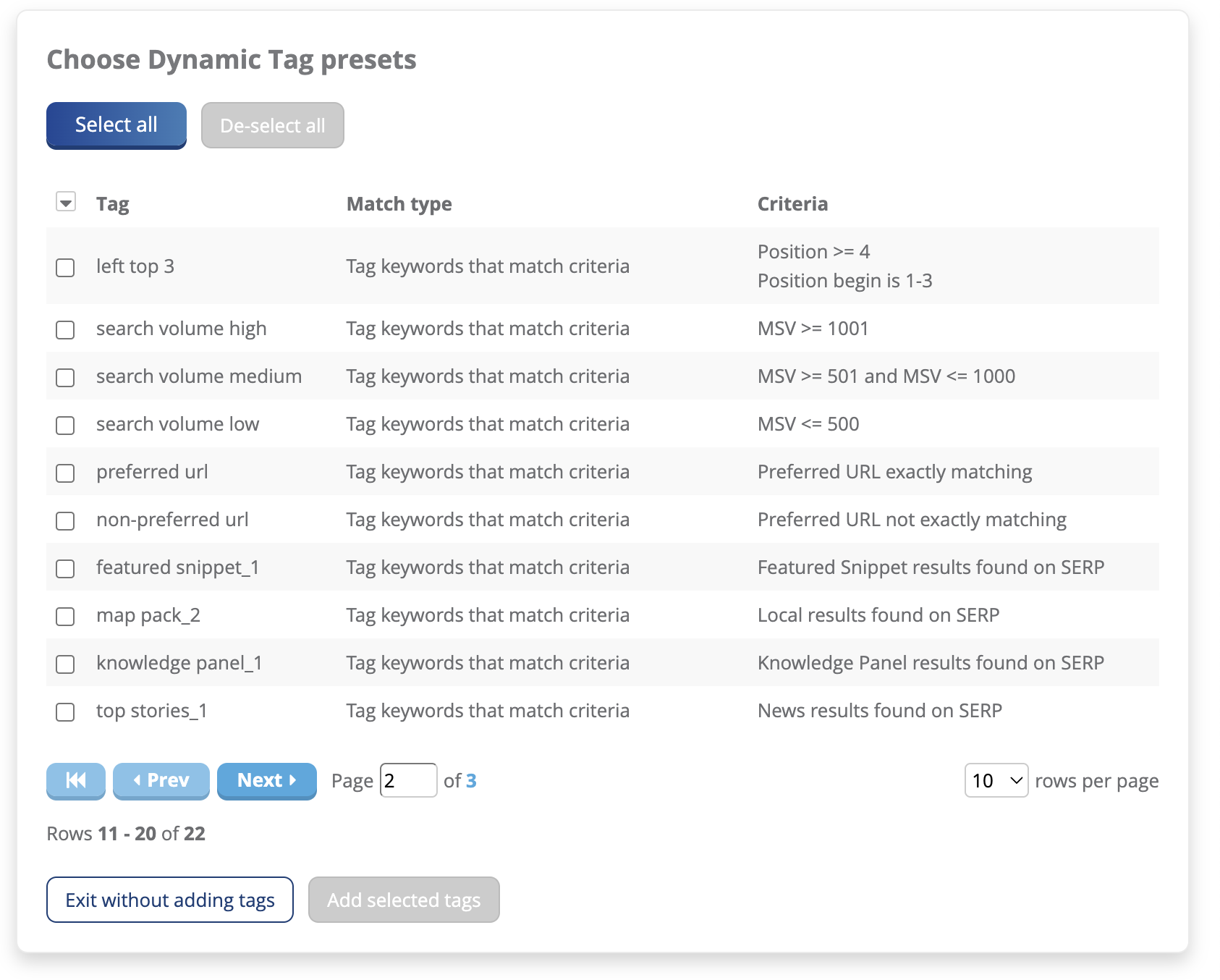
Task: Go to previous page with Prev
Action: coord(161,780)
